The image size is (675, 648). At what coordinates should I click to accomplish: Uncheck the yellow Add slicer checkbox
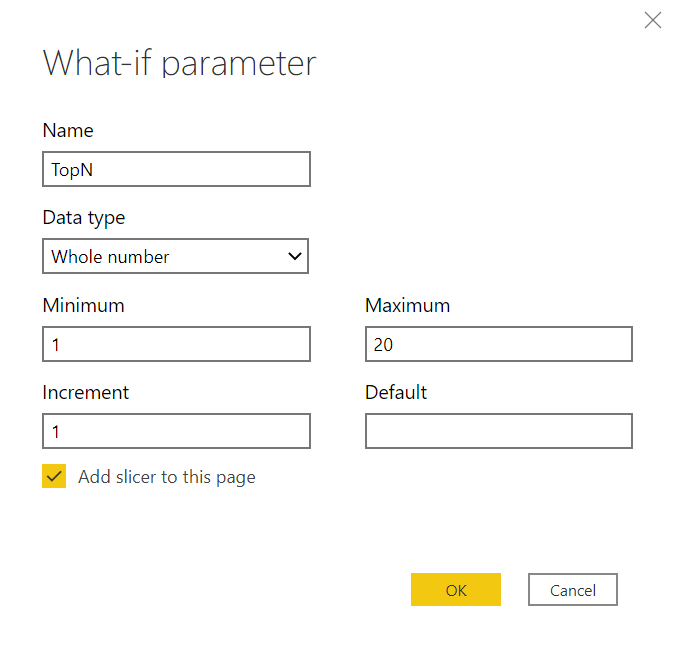tap(54, 476)
